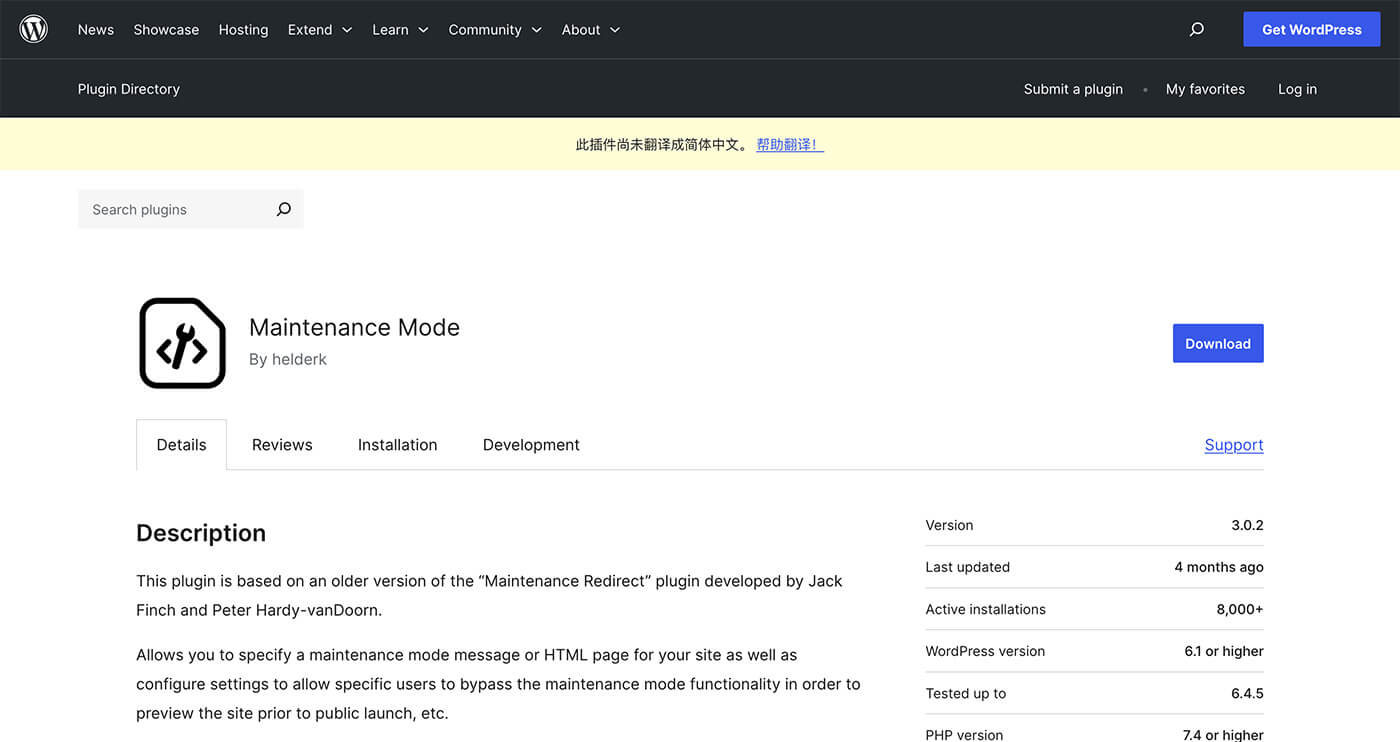
Task: Click the '4 months ago' value
Action: click(1219, 567)
